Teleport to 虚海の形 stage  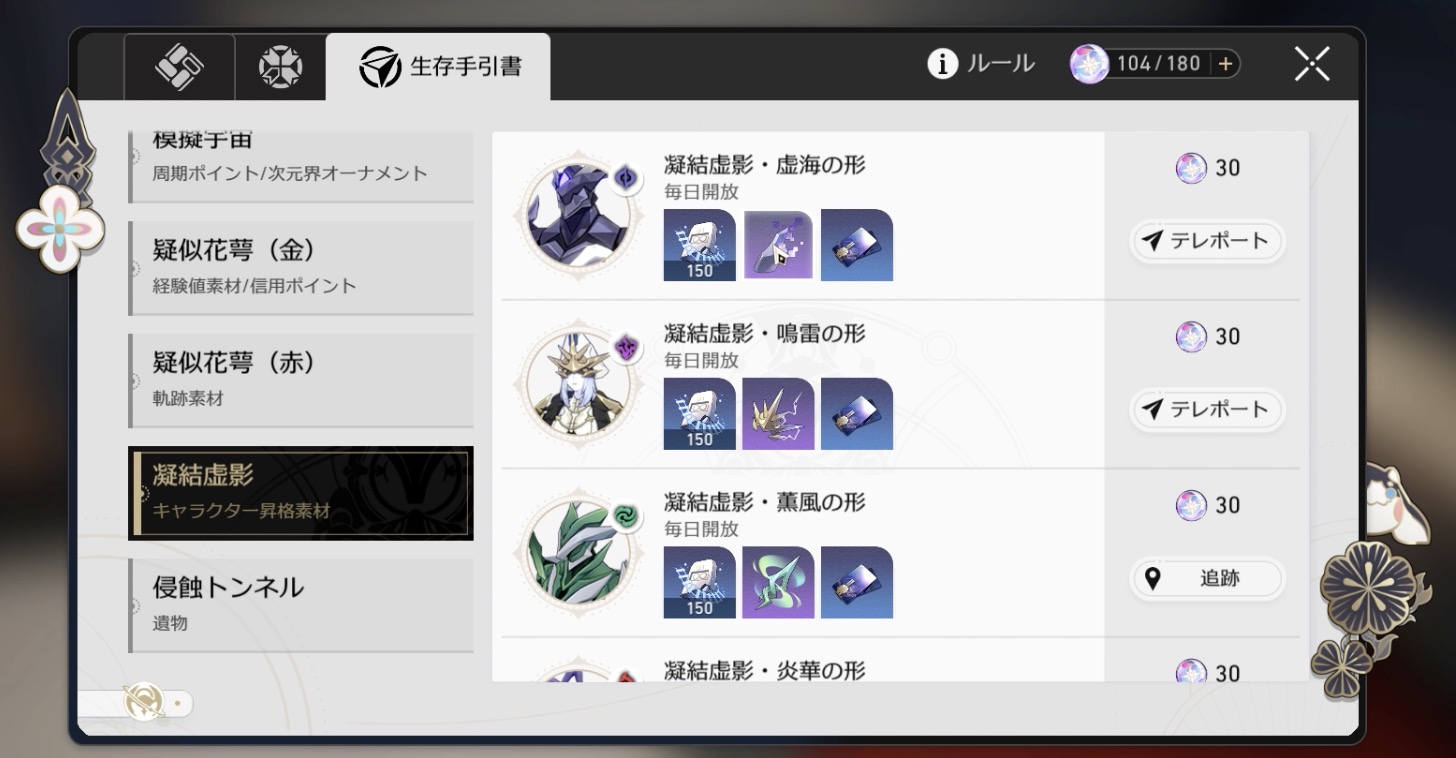coord(1207,241)
